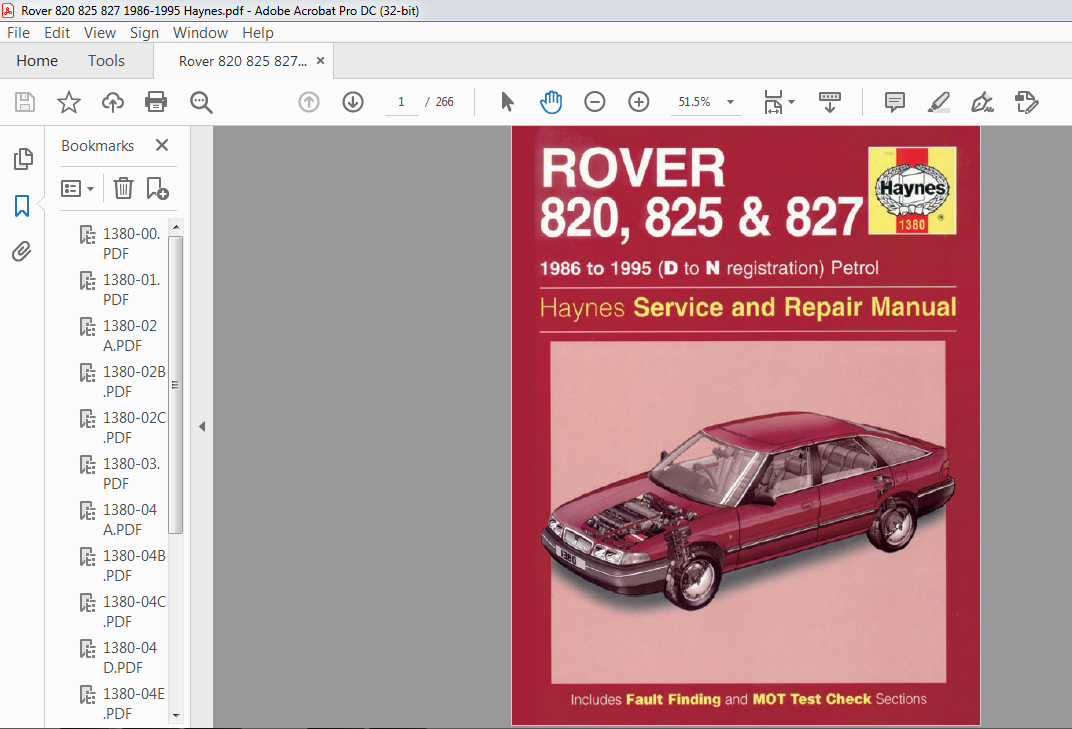This screenshot has height=729, width=1072.
Task: Open the View menu
Action: coord(100,33)
